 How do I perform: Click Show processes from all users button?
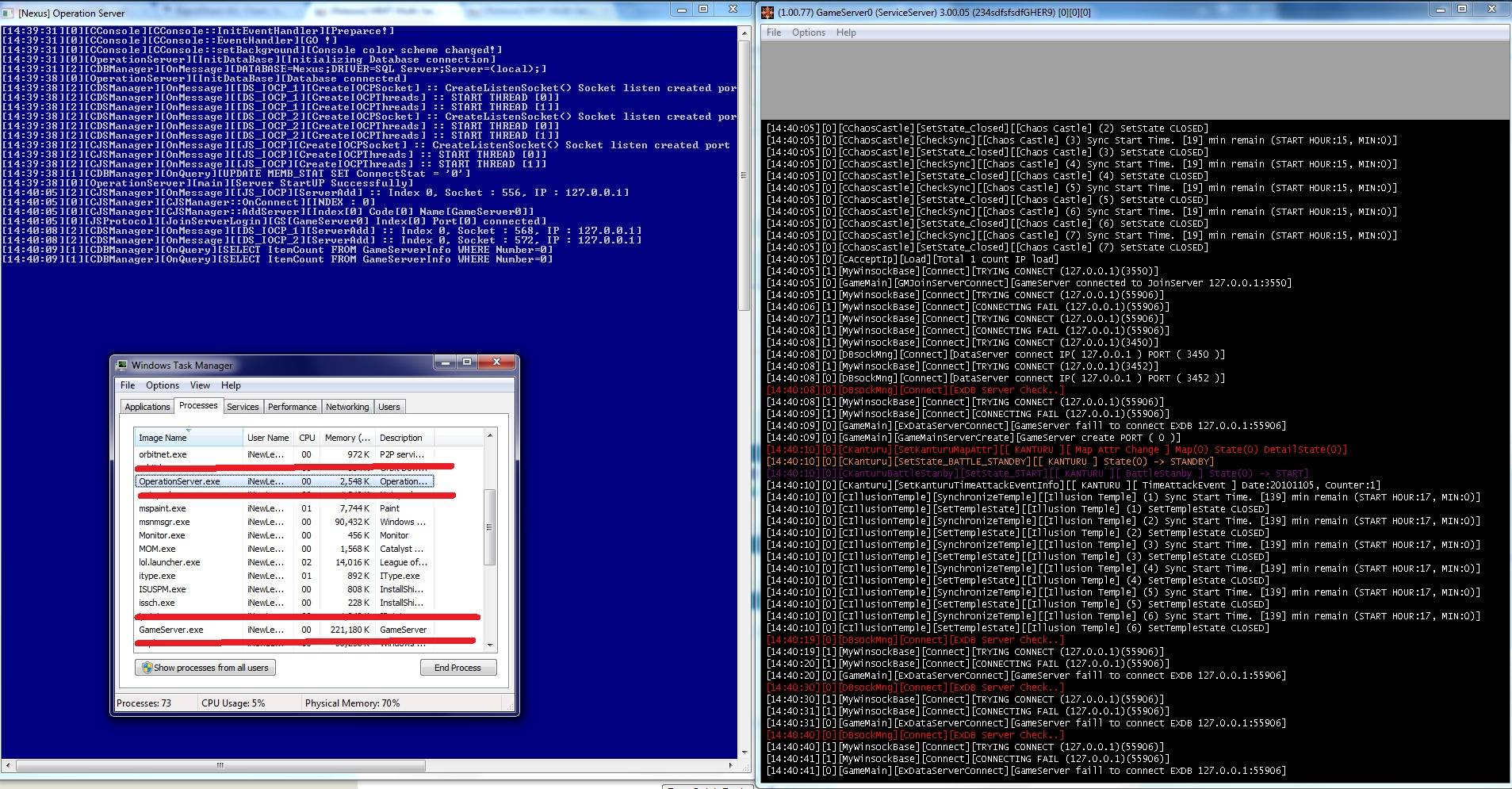[205, 668]
